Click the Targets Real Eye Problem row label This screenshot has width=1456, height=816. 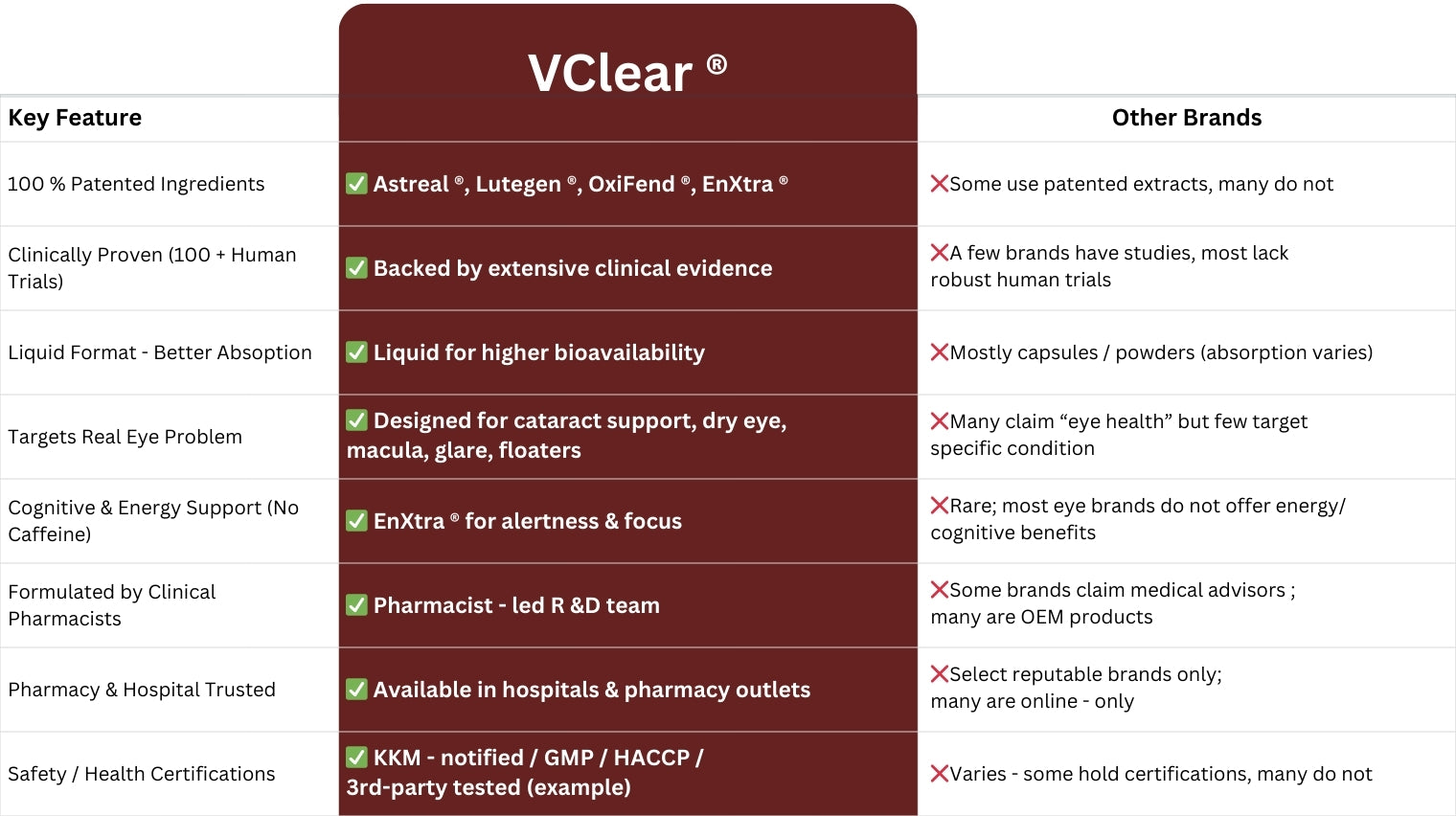125,437
